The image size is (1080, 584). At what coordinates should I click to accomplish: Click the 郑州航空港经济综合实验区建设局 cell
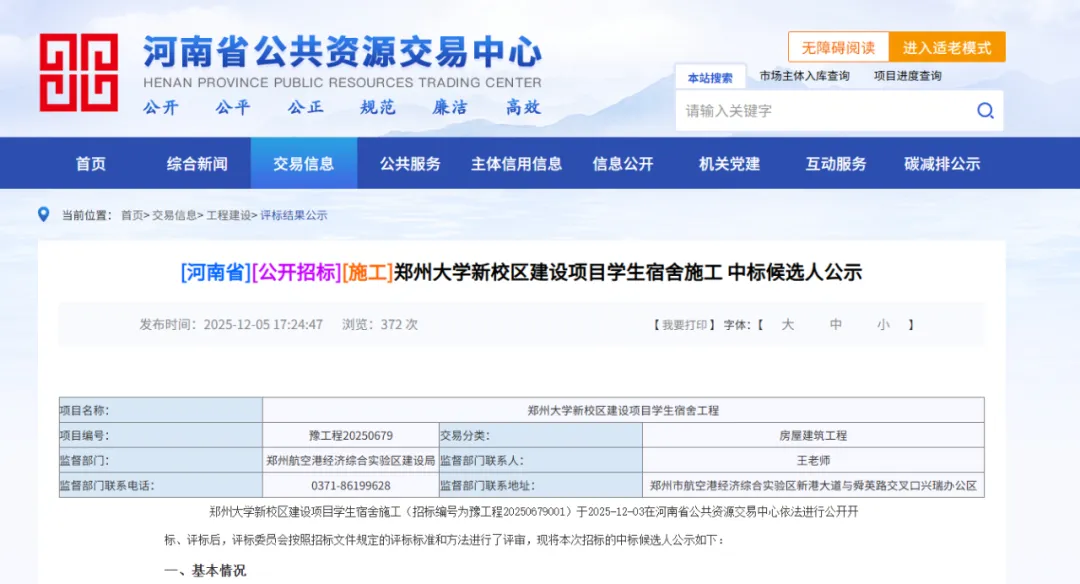(351, 461)
